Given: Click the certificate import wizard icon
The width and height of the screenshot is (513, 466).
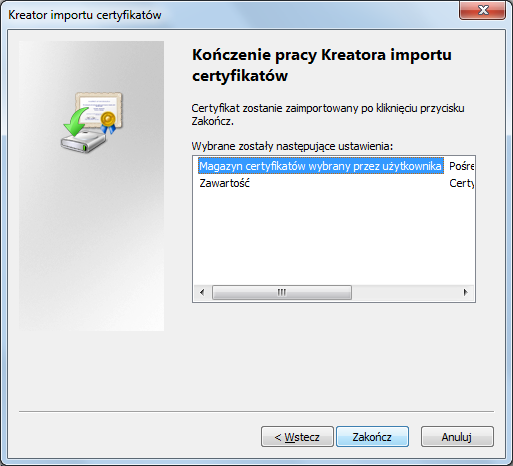Looking at the screenshot, I should coord(92,123).
